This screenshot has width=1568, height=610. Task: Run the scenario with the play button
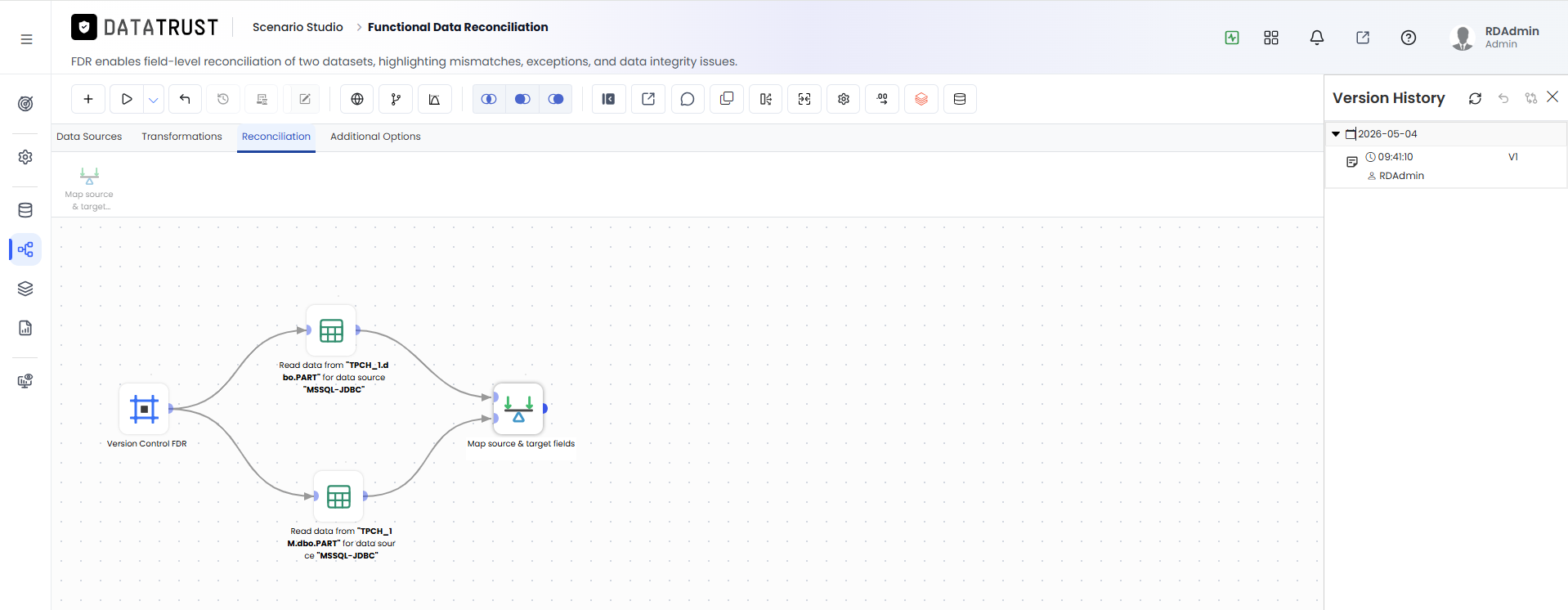pos(127,99)
